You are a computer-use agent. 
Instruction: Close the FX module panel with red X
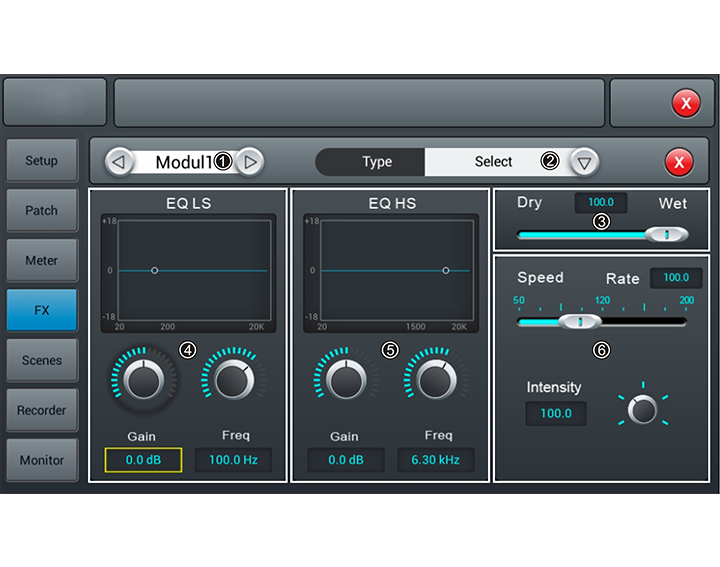coord(678,162)
